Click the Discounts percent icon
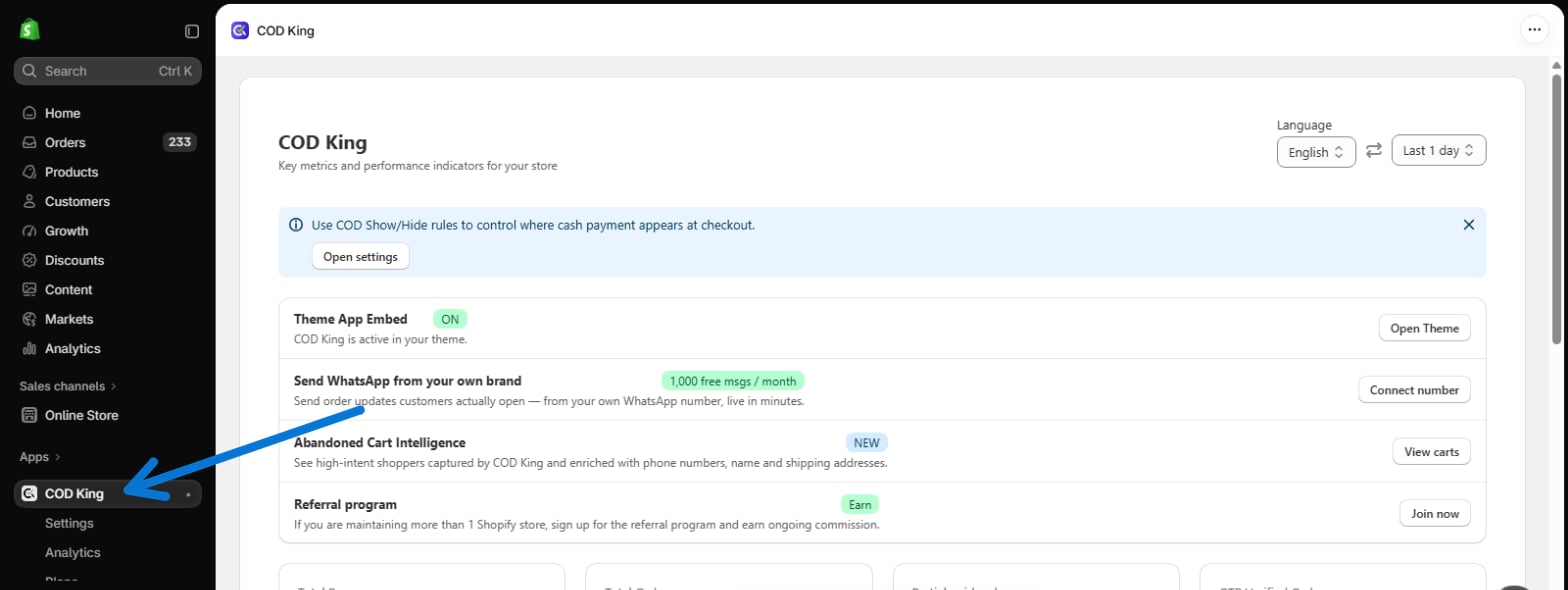The height and width of the screenshot is (590, 1568). pyautogui.click(x=29, y=260)
